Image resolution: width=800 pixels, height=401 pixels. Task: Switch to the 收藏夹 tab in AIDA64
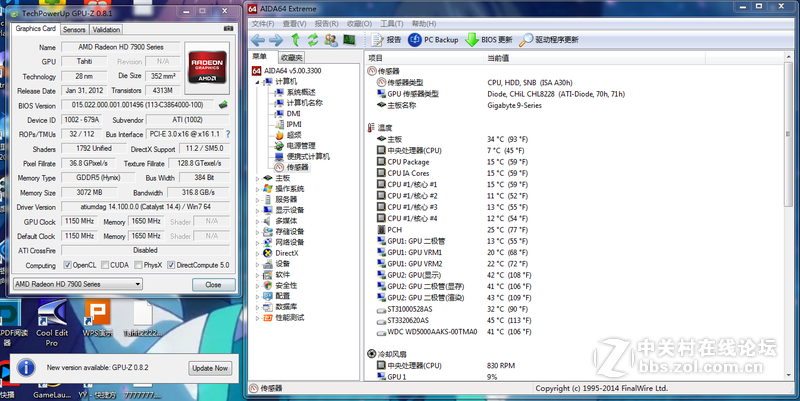(x=291, y=58)
